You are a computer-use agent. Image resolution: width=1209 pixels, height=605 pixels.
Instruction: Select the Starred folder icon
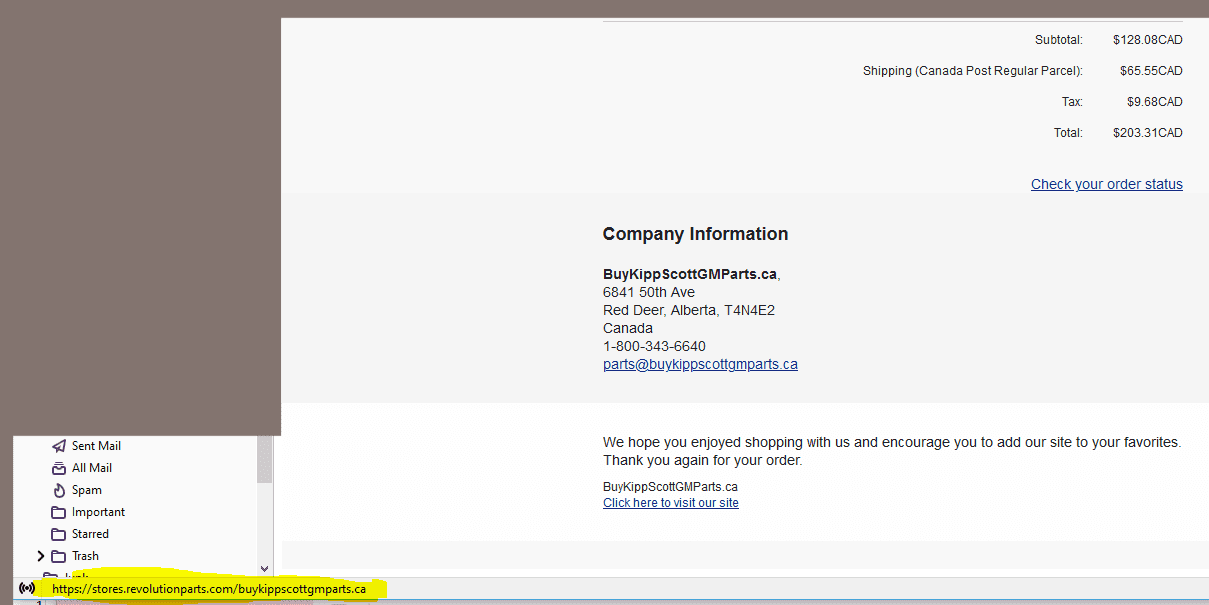click(x=59, y=534)
